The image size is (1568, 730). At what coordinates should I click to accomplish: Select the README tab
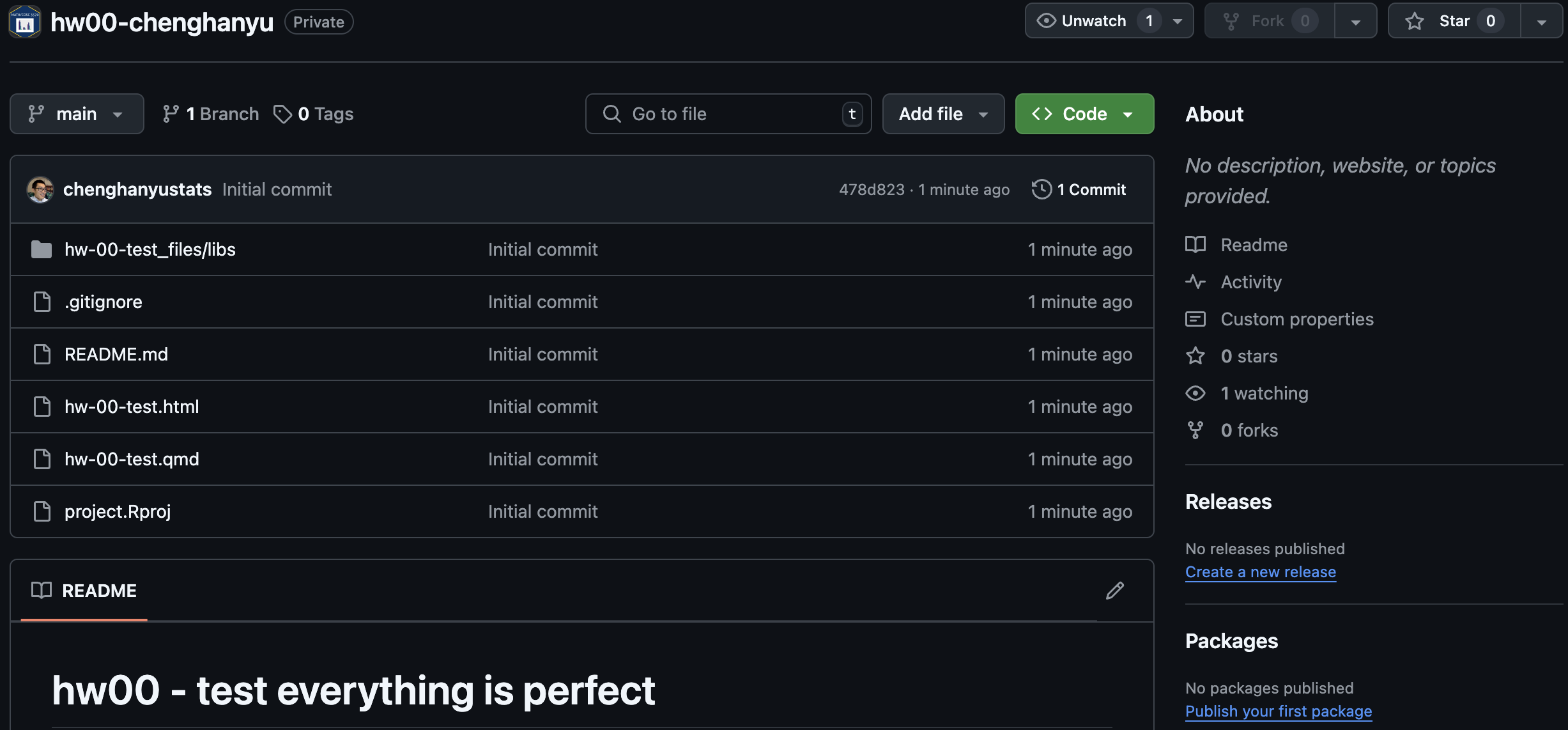click(84, 590)
